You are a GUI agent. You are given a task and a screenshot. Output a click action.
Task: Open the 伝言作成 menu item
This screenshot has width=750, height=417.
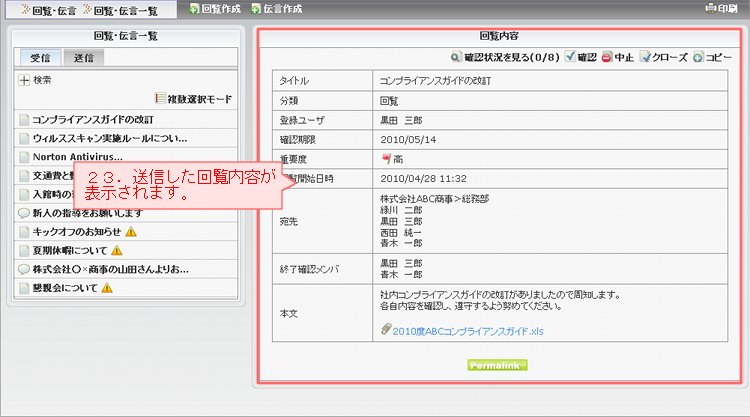[x=283, y=9]
